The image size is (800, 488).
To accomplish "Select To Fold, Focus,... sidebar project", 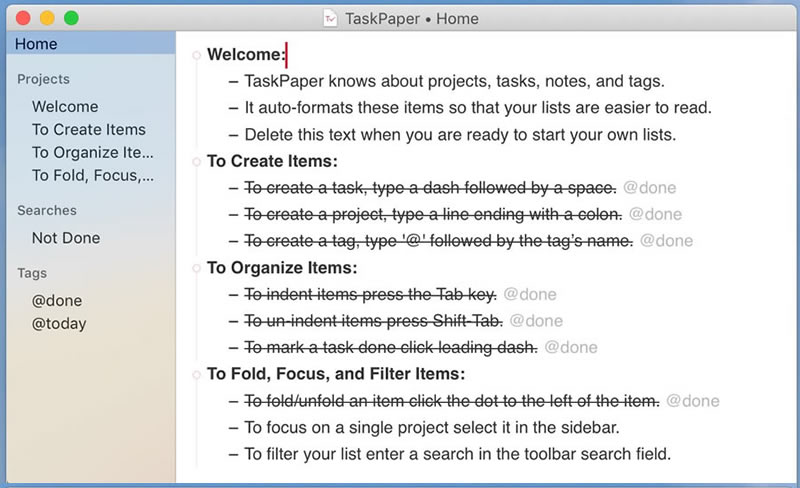I will pos(92,176).
